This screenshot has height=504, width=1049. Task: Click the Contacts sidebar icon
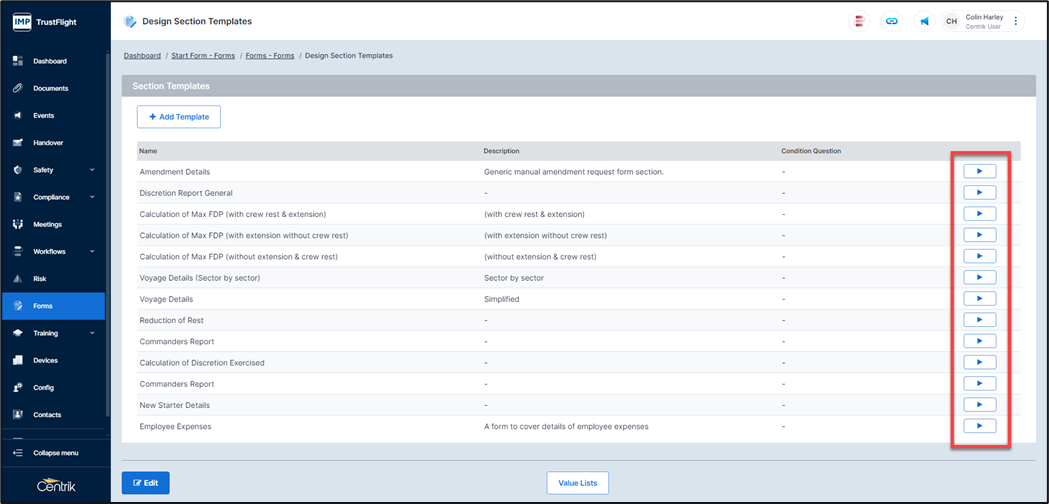point(18,414)
